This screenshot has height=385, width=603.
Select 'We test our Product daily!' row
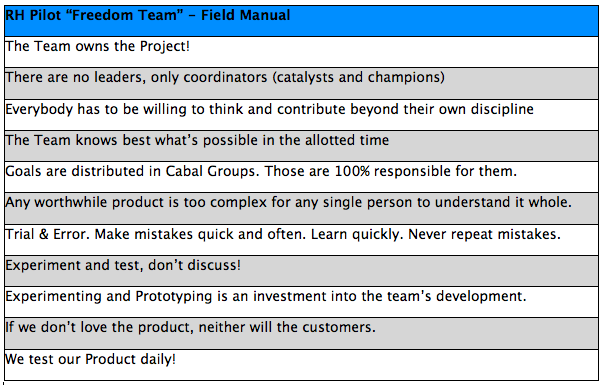coord(301,365)
